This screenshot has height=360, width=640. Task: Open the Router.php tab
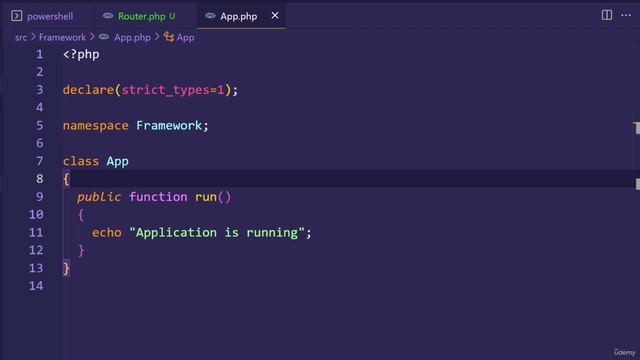point(141,16)
